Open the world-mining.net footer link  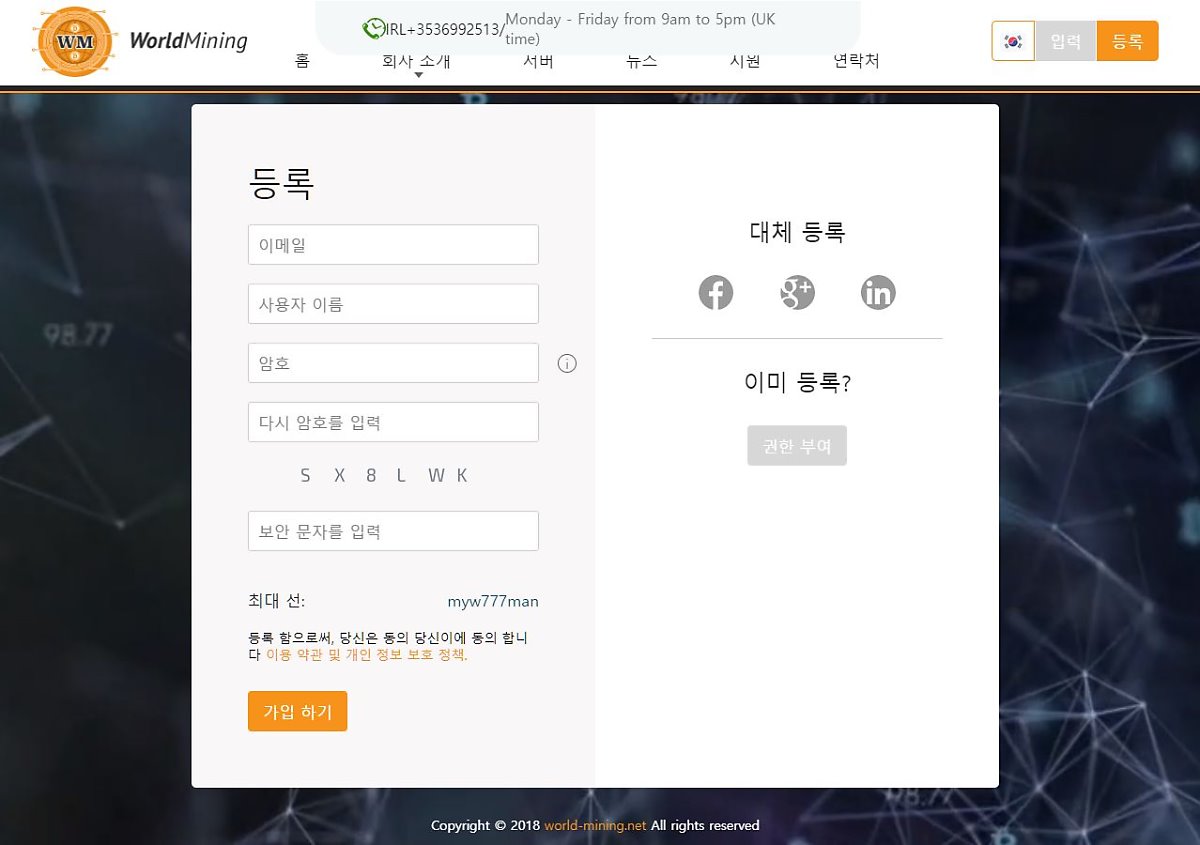point(595,826)
